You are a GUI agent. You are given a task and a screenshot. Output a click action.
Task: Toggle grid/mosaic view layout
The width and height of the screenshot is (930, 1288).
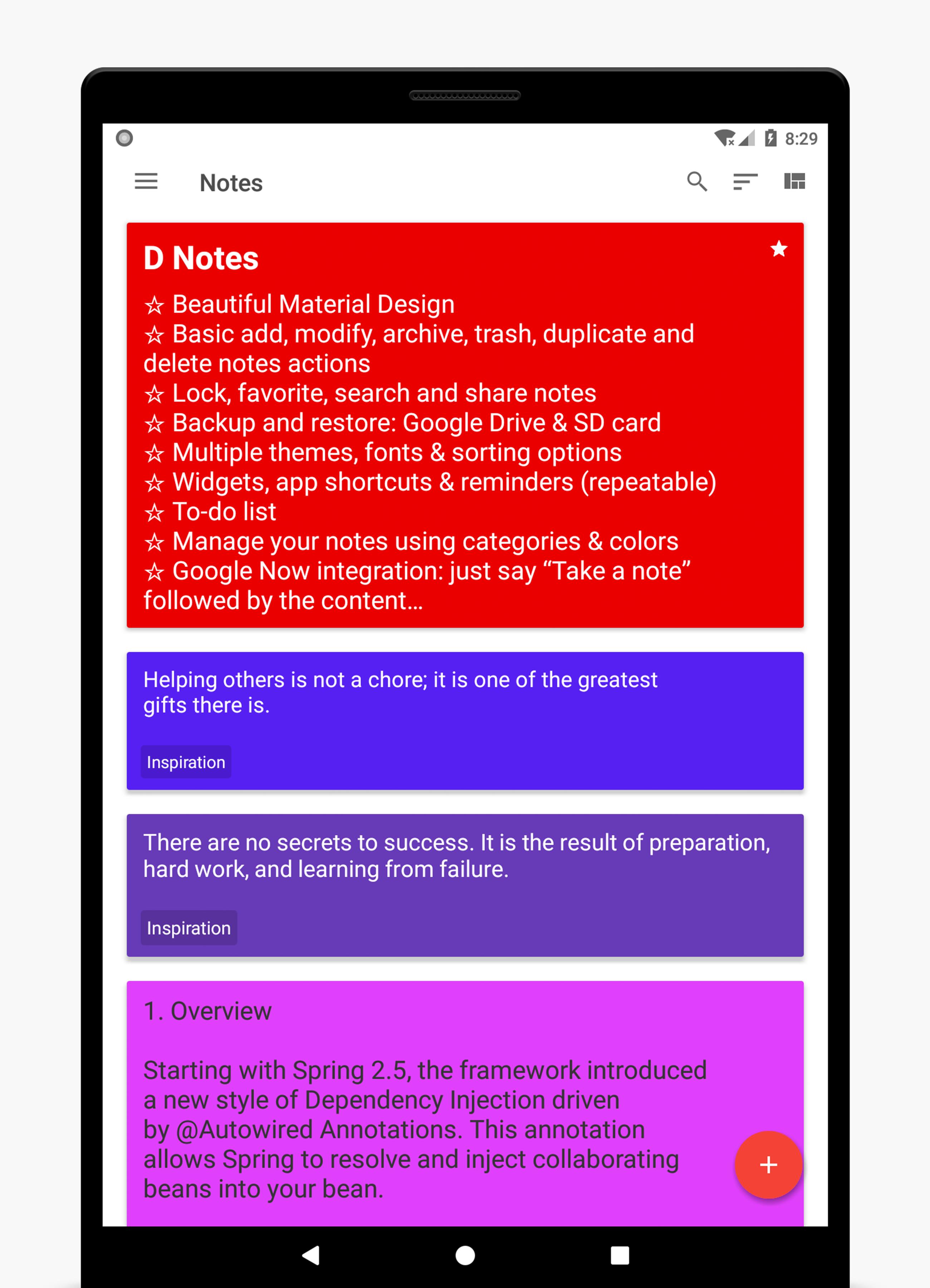tap(795, 182)
